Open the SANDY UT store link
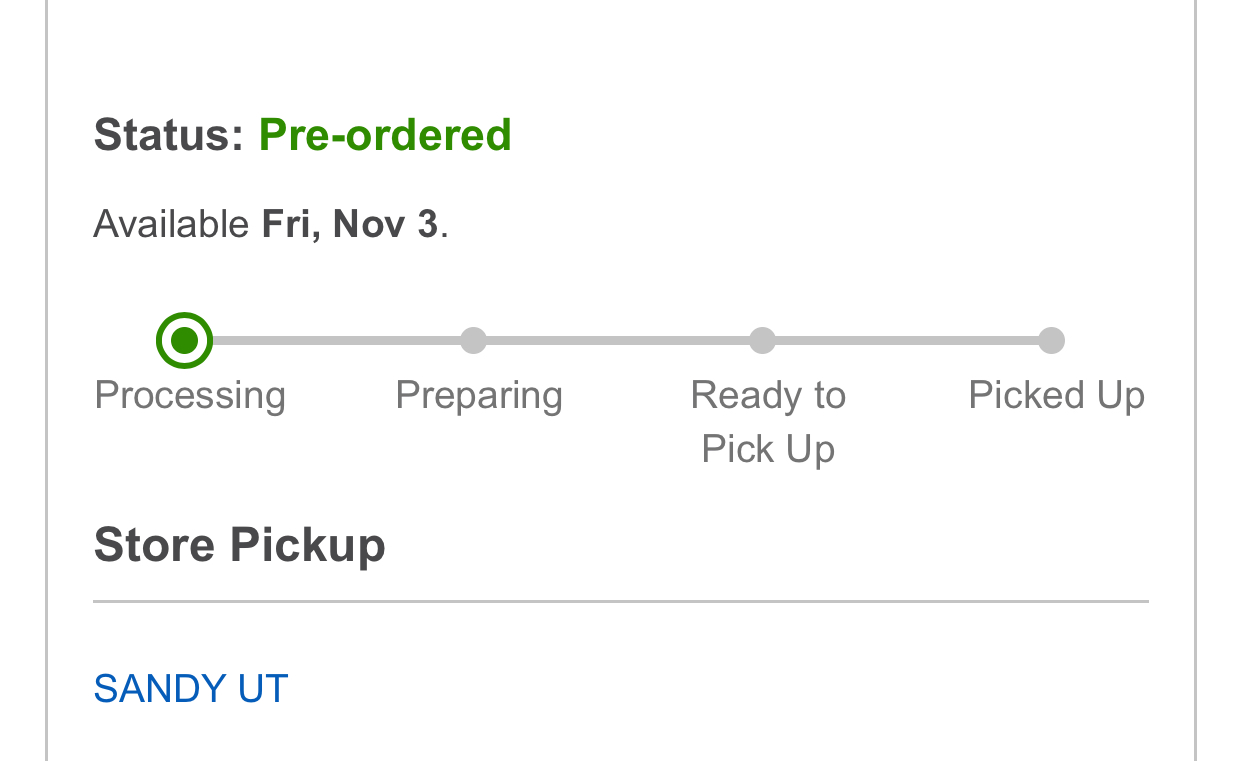 (191, 689)
